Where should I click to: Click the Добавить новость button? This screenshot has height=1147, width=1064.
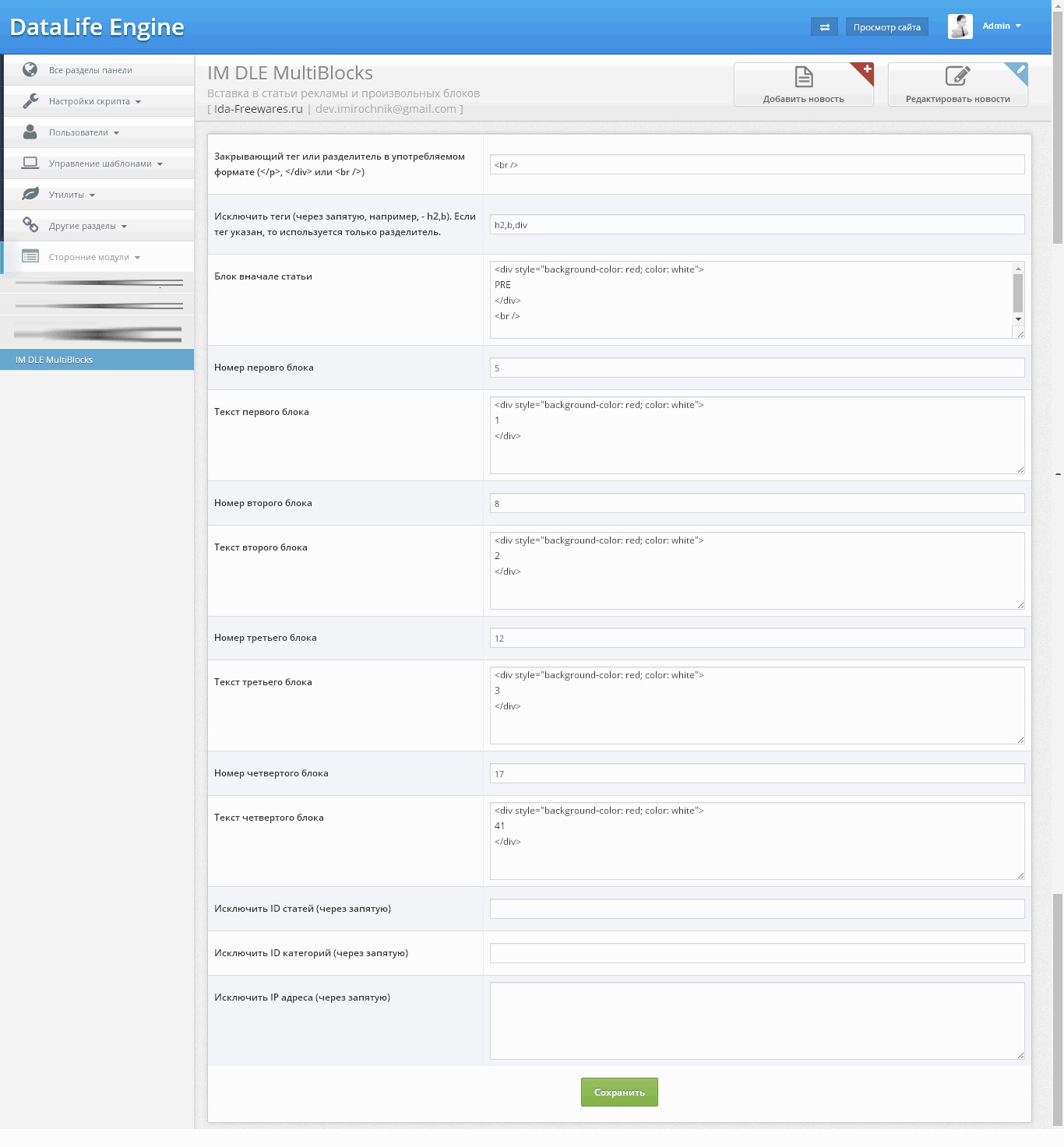click(x=804, y=84)
